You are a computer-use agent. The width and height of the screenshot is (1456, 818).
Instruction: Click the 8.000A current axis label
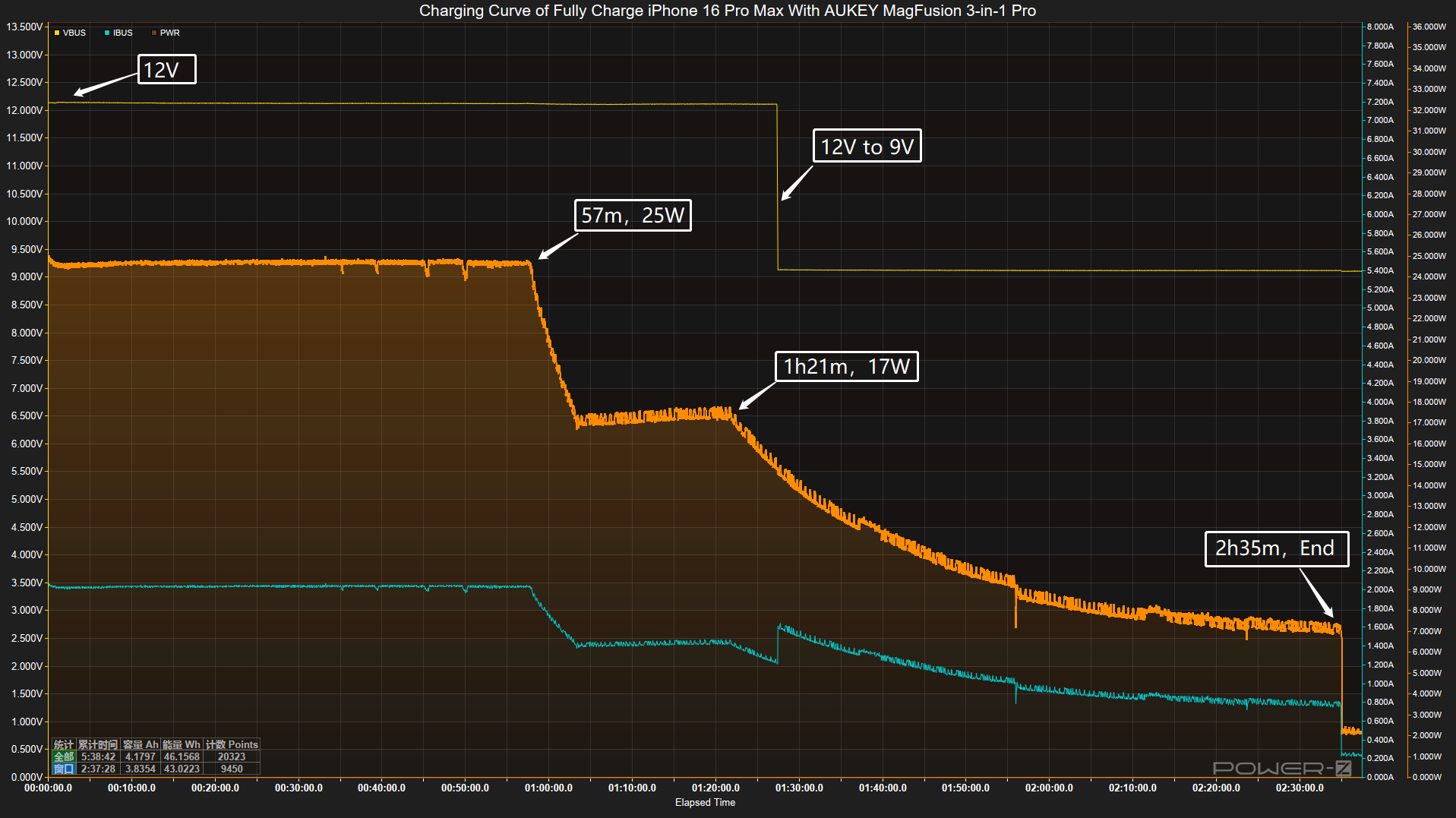[x=1380, y=27]
